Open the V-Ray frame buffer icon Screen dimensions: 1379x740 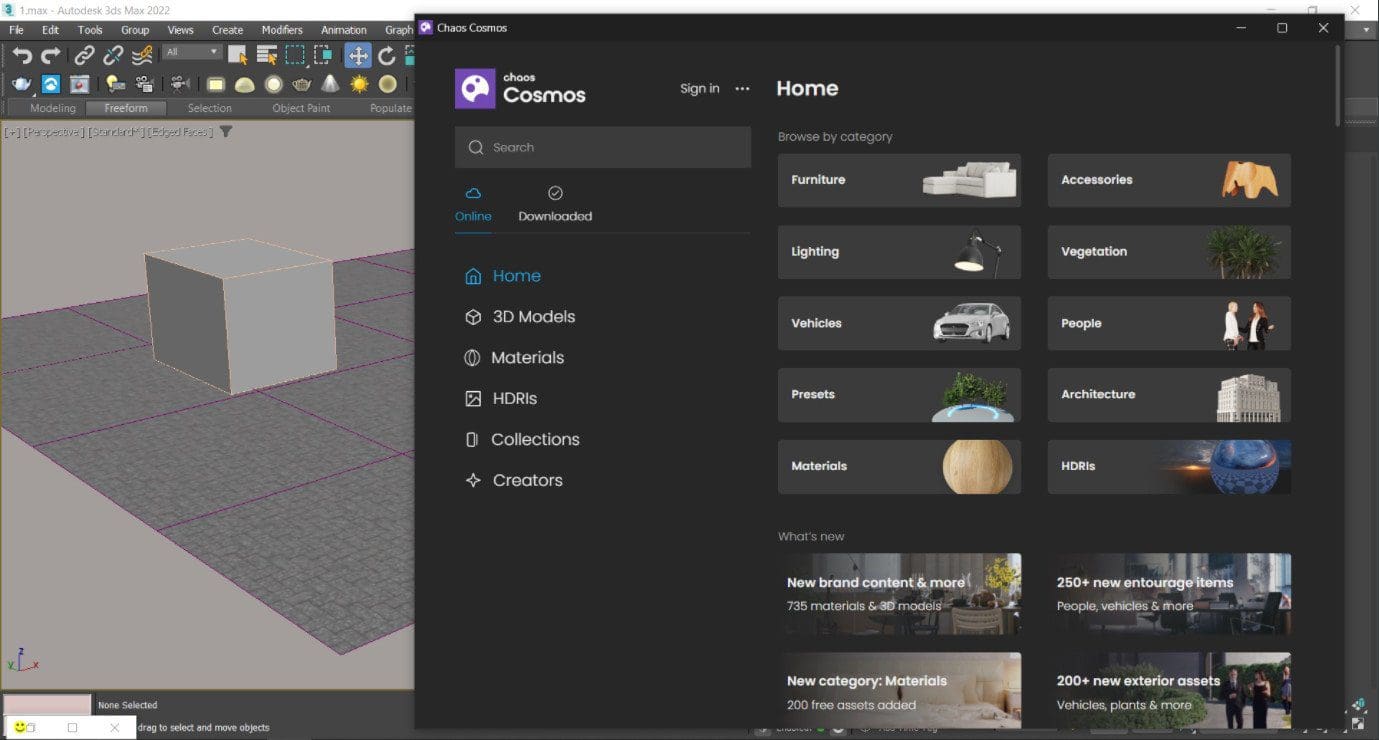[79, 84]
